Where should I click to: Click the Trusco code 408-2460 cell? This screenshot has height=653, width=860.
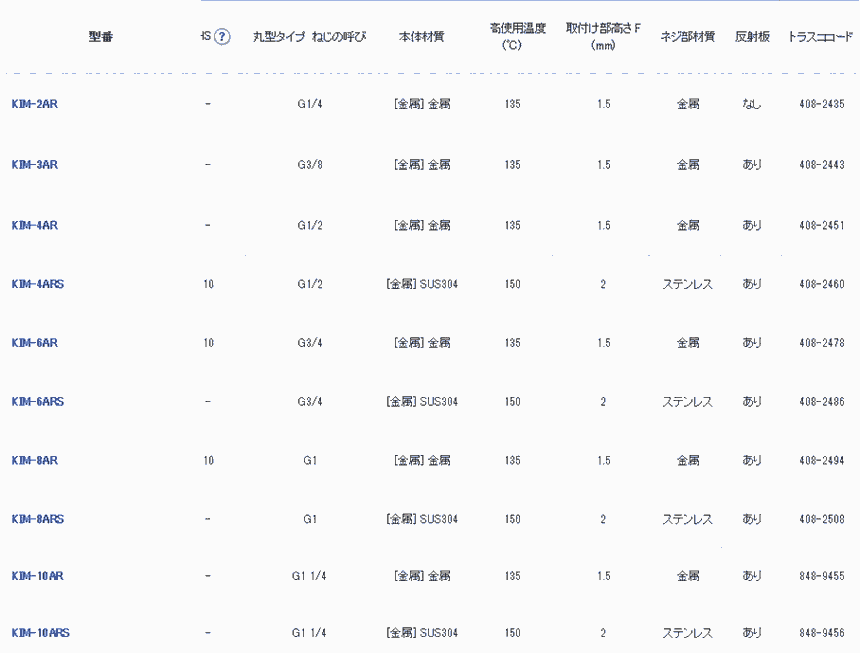tap(821, 284)
